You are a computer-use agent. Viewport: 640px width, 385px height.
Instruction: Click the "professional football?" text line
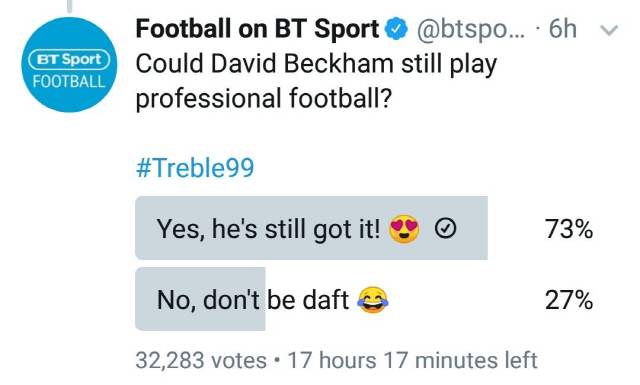pyautogui.click(x=264, y=99)
